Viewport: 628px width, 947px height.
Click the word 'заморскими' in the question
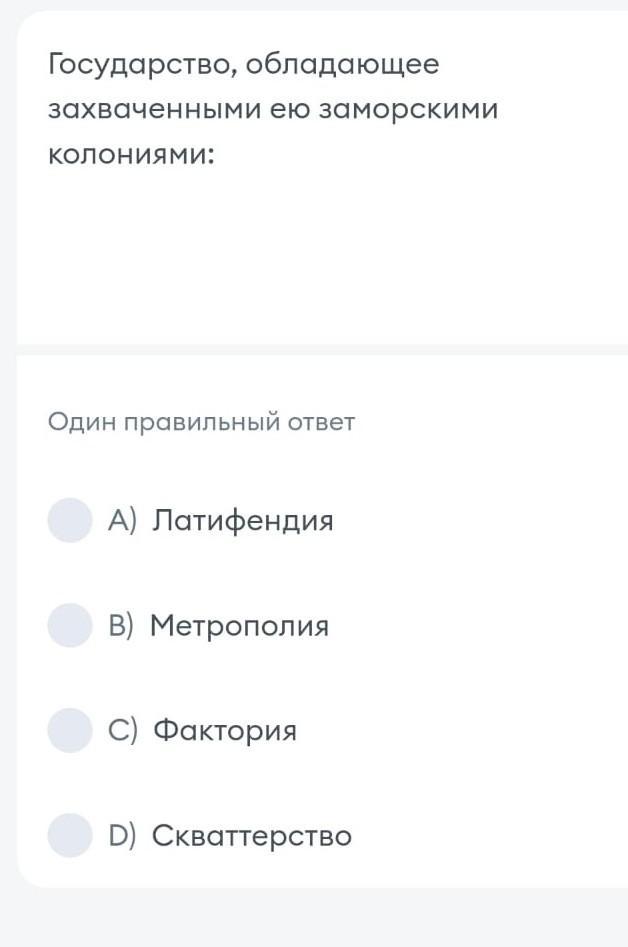407,110
